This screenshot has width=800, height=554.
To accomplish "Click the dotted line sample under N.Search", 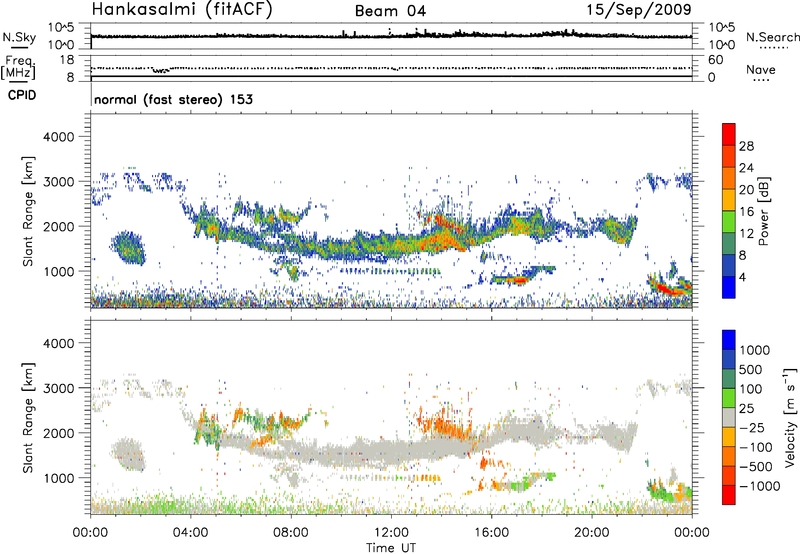I will tap(773, 48).
